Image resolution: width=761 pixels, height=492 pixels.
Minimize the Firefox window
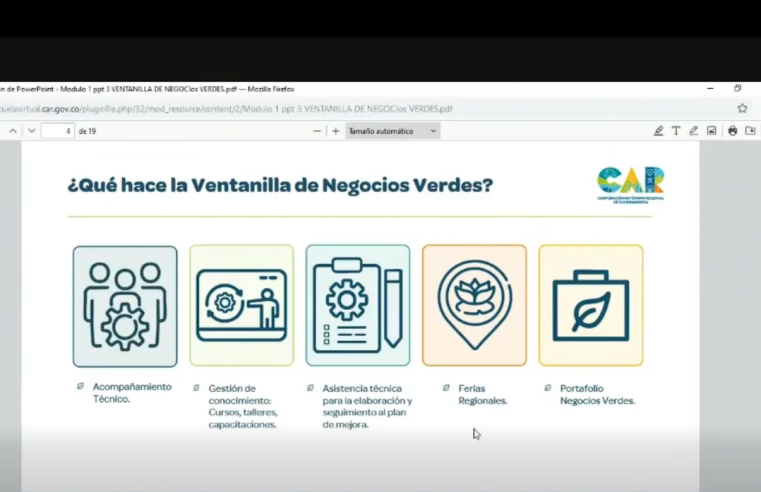(x=711, y=88)
